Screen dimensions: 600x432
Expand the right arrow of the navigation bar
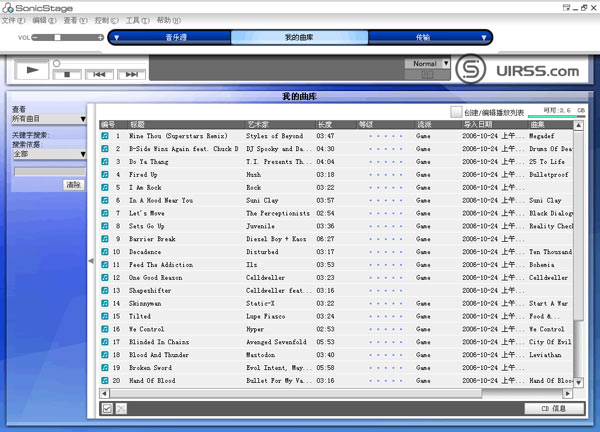(x=484, y=37)
